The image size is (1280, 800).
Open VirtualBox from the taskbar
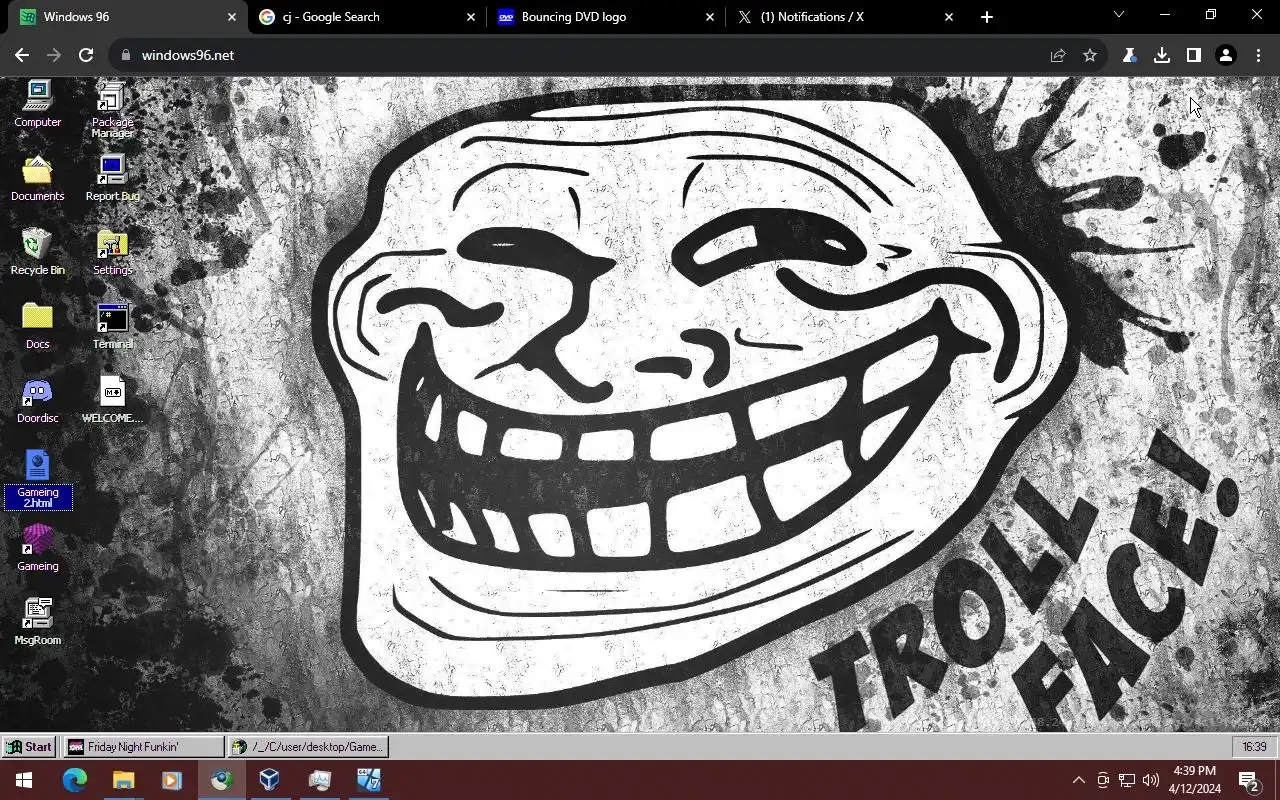click(x=269, y=780)
